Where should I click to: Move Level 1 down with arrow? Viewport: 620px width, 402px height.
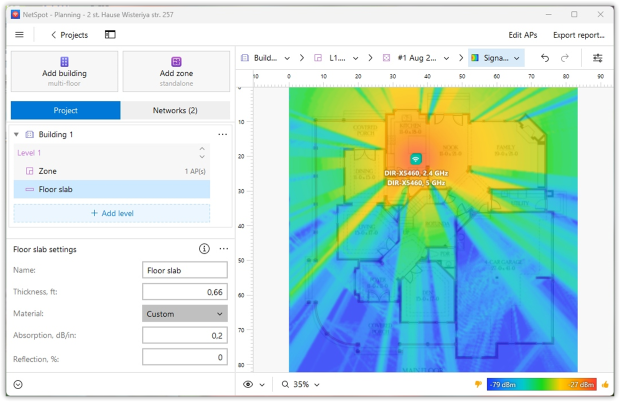pyautogui.click(x=202, y=157)
